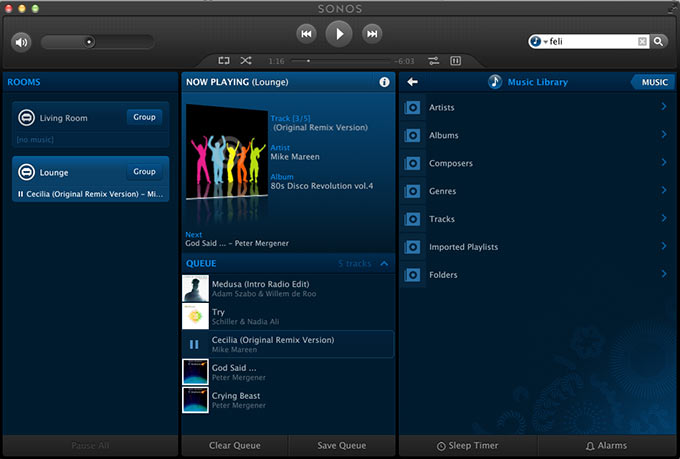Toggle repeat mode icon

click(224, 61)
